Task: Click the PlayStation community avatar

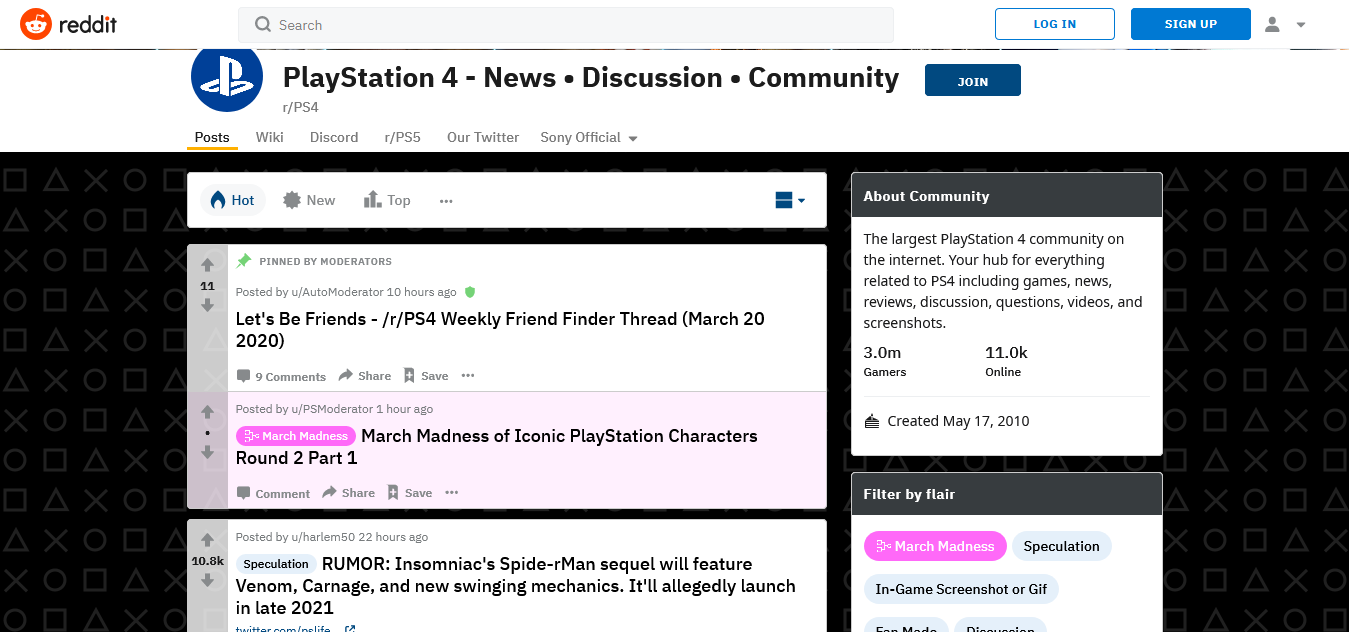Action: [227, 79]
